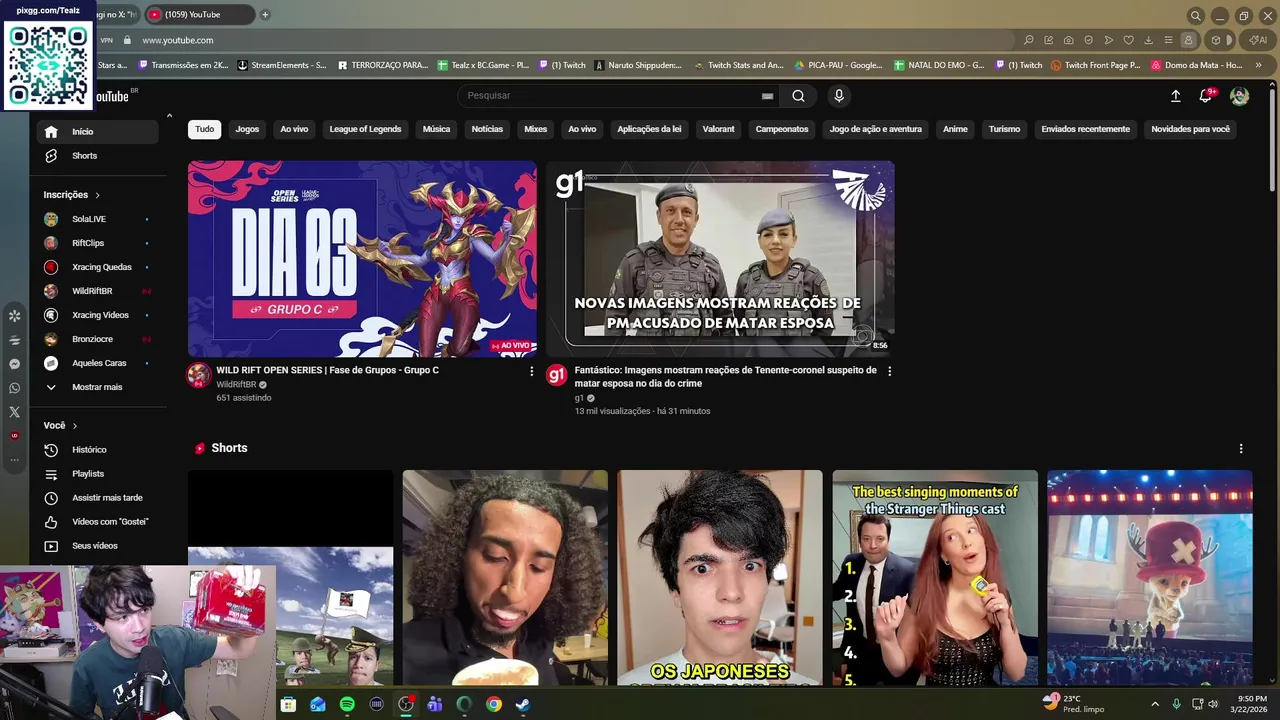Open Playlists in the sidebar
Screen dimensions: 1280x720
[x=98, y=474]
